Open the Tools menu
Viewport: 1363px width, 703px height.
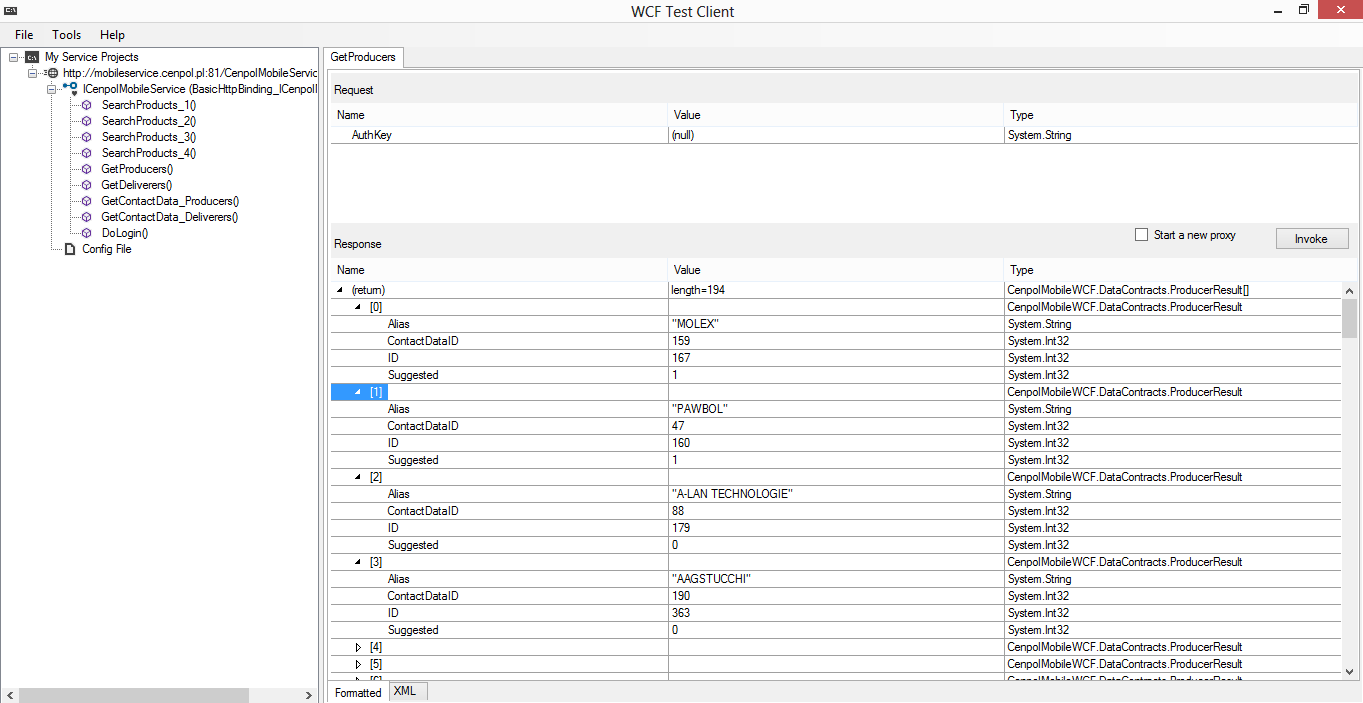pos(66,35)
